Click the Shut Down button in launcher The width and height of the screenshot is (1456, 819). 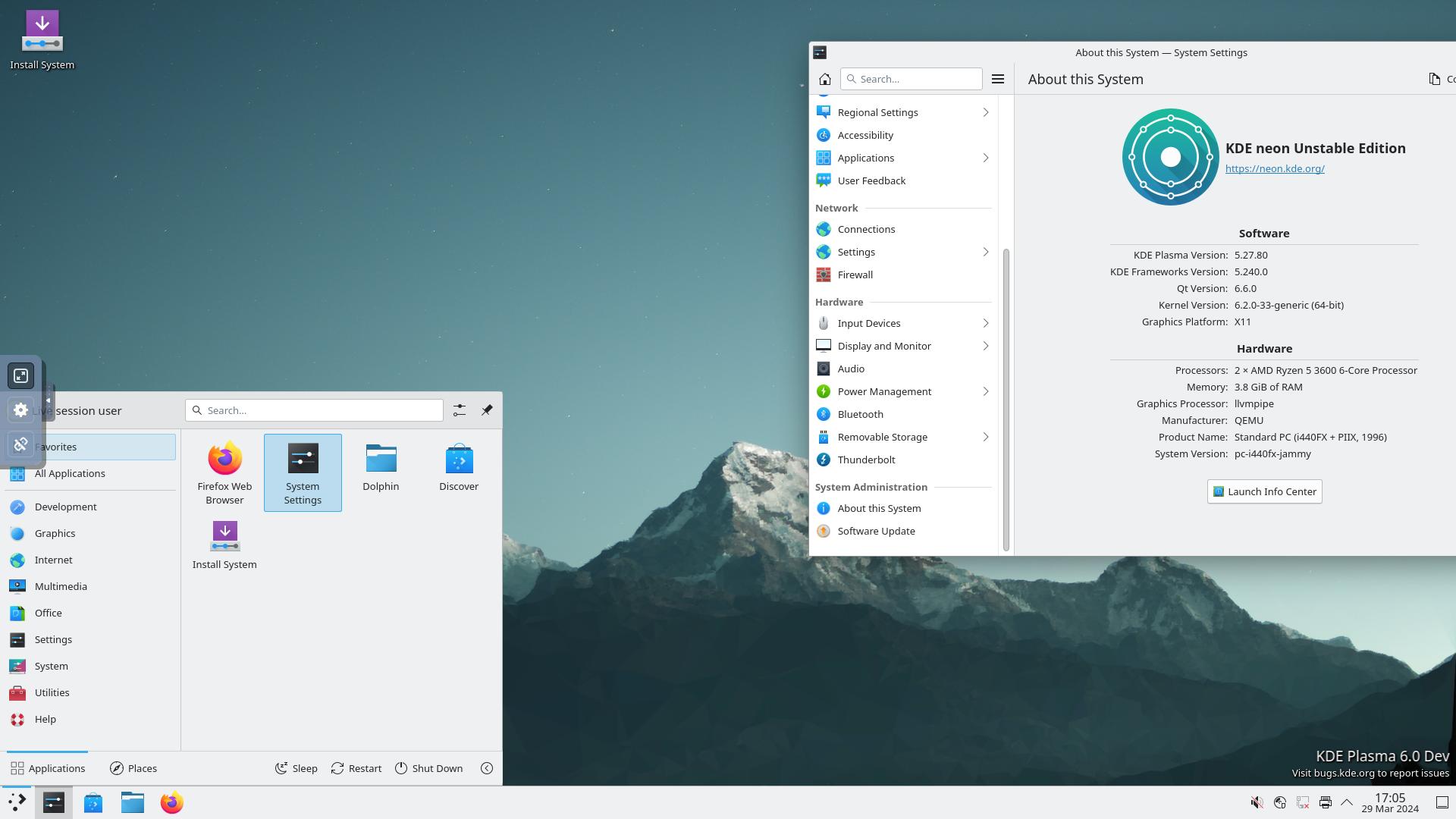click(428, 768)
